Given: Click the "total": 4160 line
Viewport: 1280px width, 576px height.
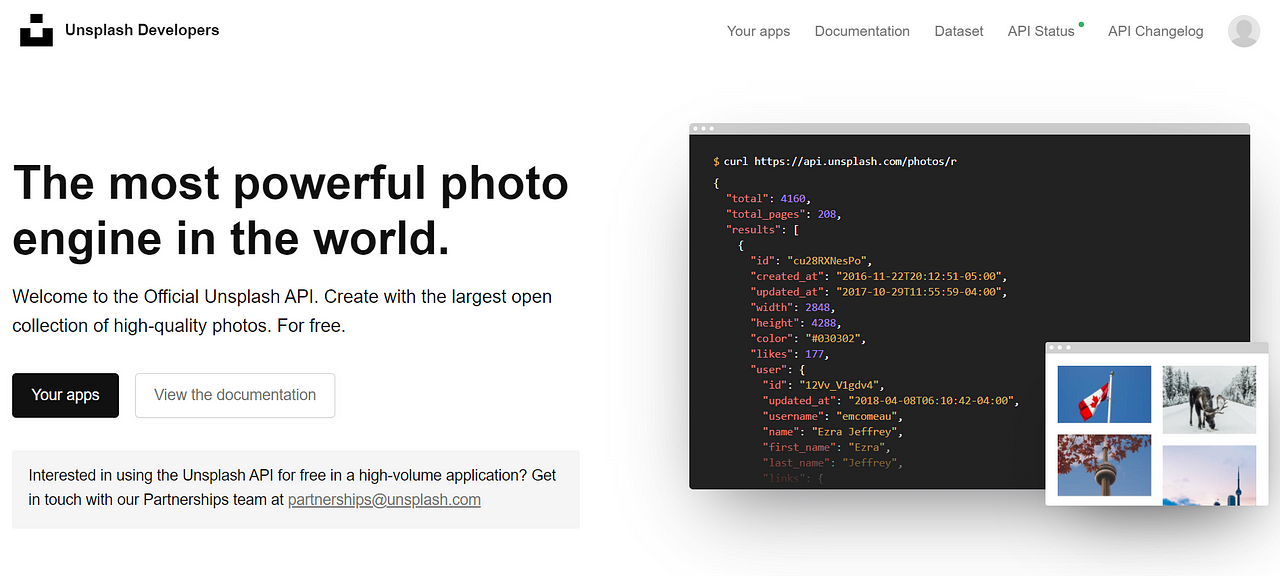Looking at the screenshot, I should (768, 198).
